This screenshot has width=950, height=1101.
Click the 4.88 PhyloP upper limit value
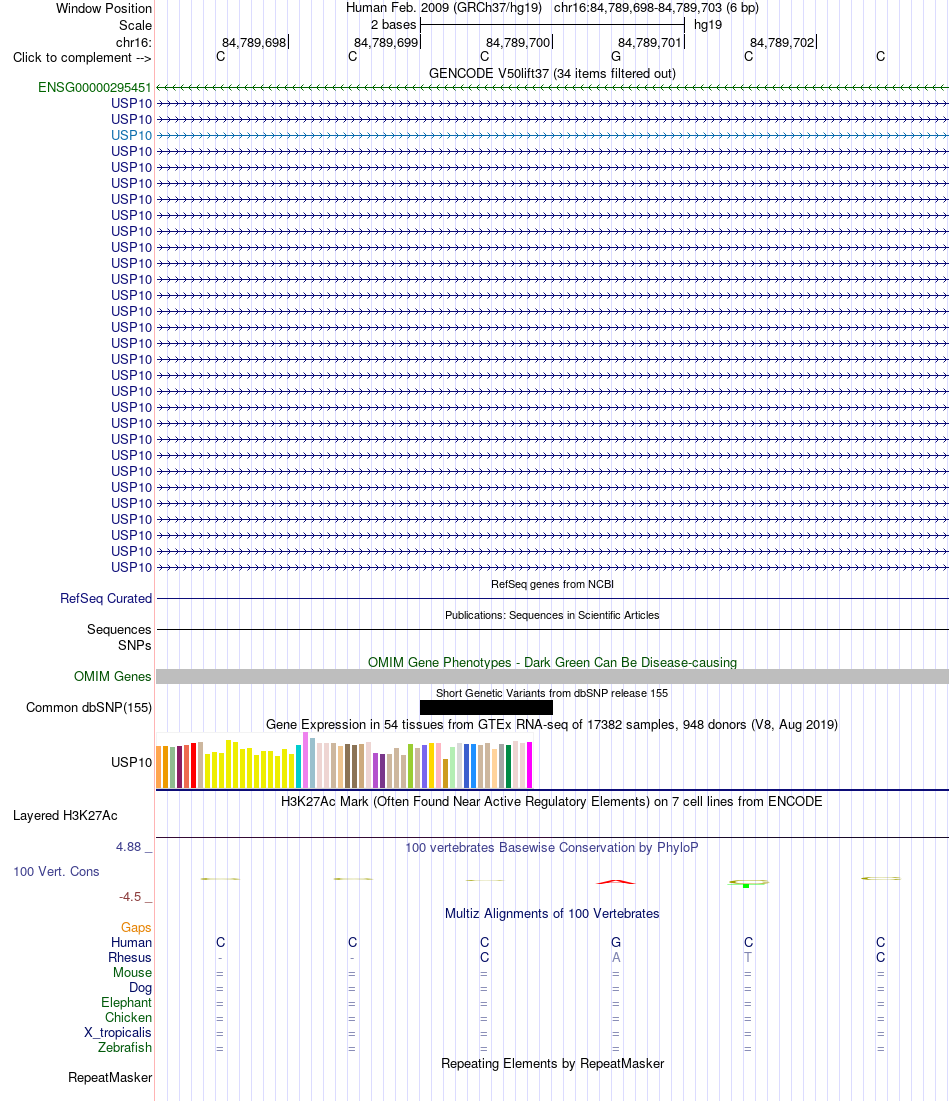point(128,847)
